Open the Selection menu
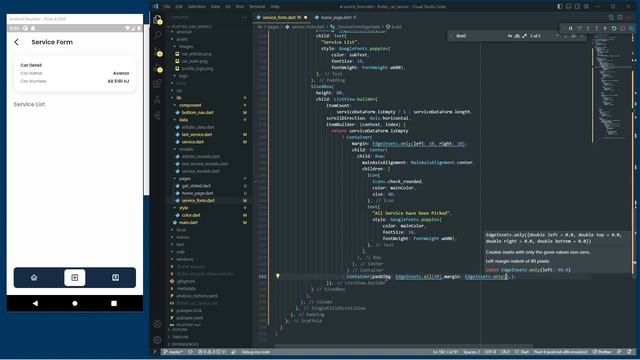The width and height of the screenshot is (640, 360). [x=196, y=7]
